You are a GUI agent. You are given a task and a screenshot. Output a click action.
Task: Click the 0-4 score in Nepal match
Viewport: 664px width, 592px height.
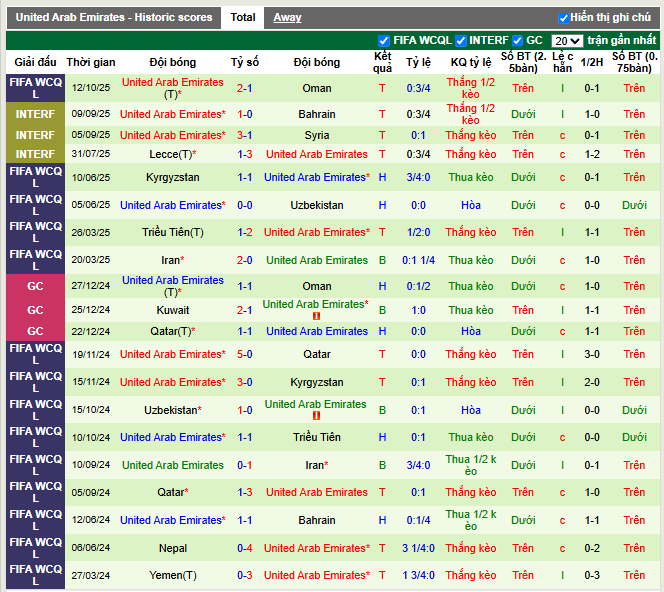245,548
